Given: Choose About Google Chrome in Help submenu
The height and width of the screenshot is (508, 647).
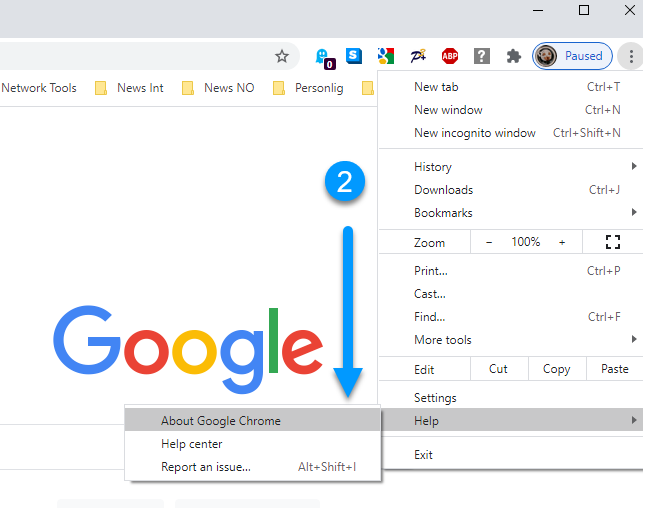Looking at the screenshot, I should click(x=253, y=421).
